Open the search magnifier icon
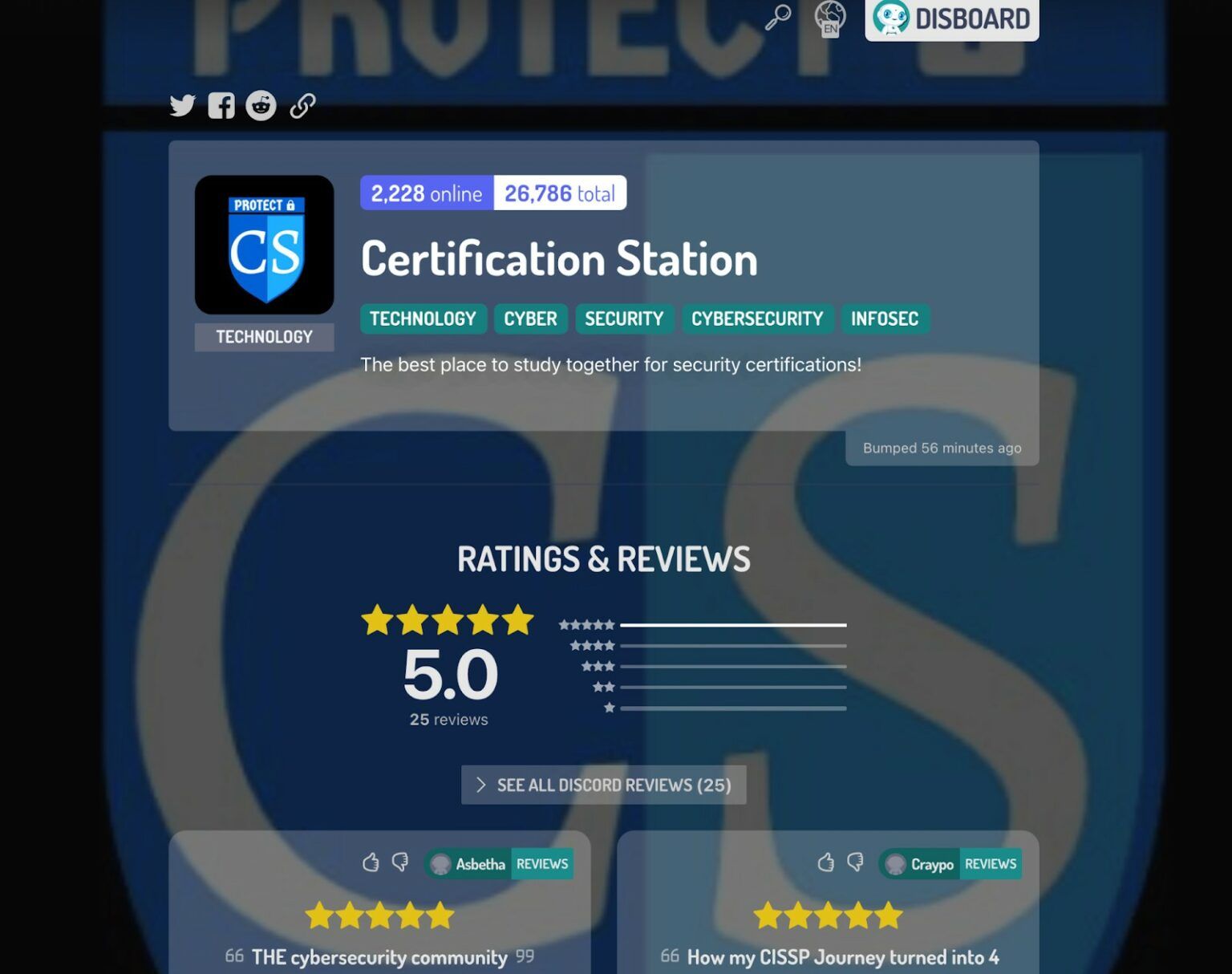The width and height of the screenshot is (1232, 974). [x=777, y=17]
